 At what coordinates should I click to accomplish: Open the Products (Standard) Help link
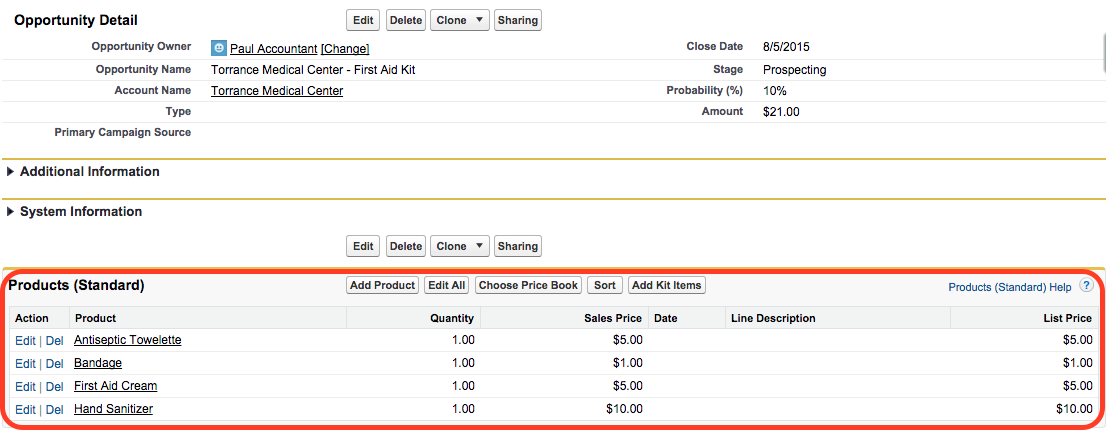[x=1009, y=287]
